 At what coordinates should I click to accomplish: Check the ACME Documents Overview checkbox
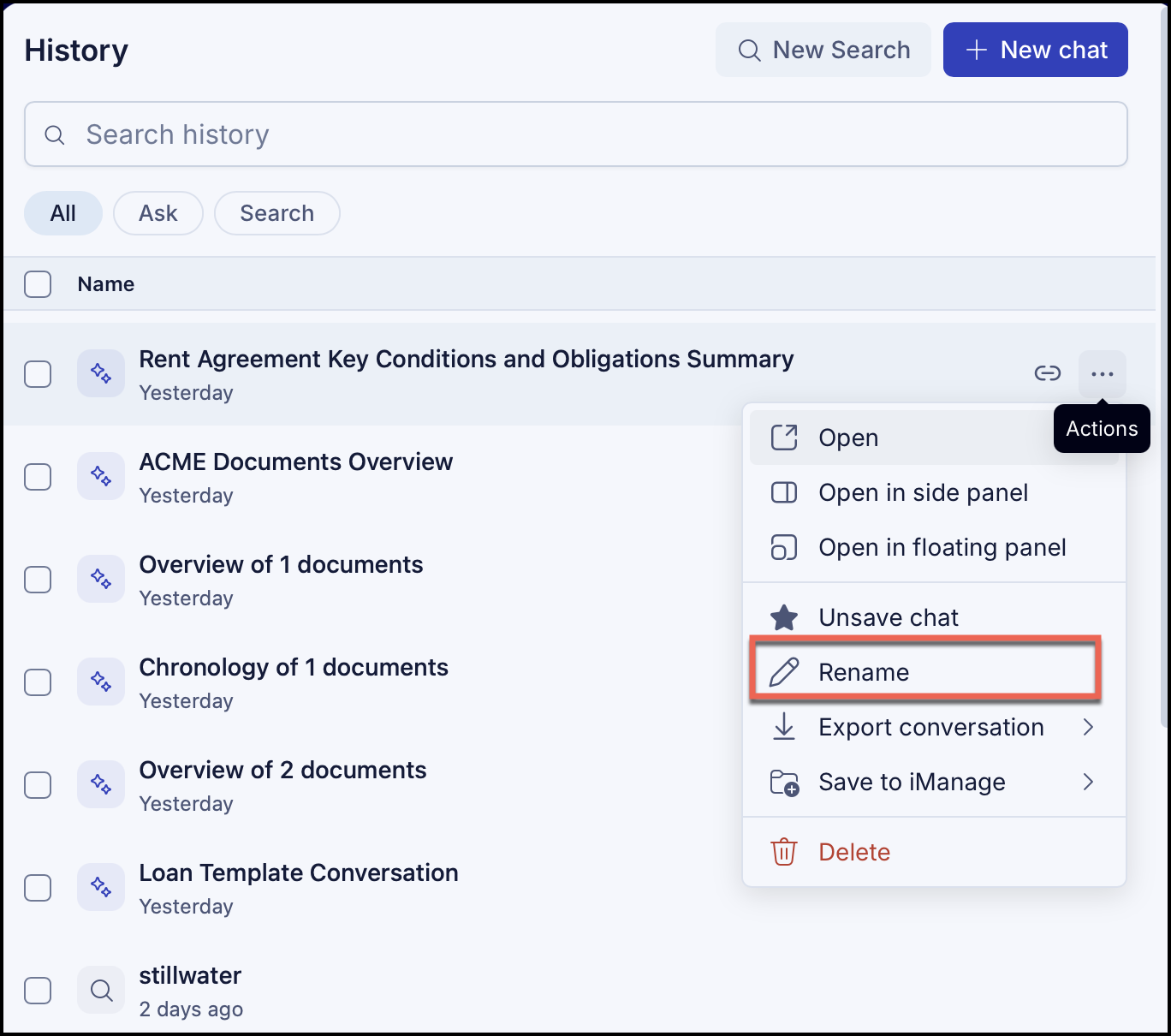(x=38, y=477)
